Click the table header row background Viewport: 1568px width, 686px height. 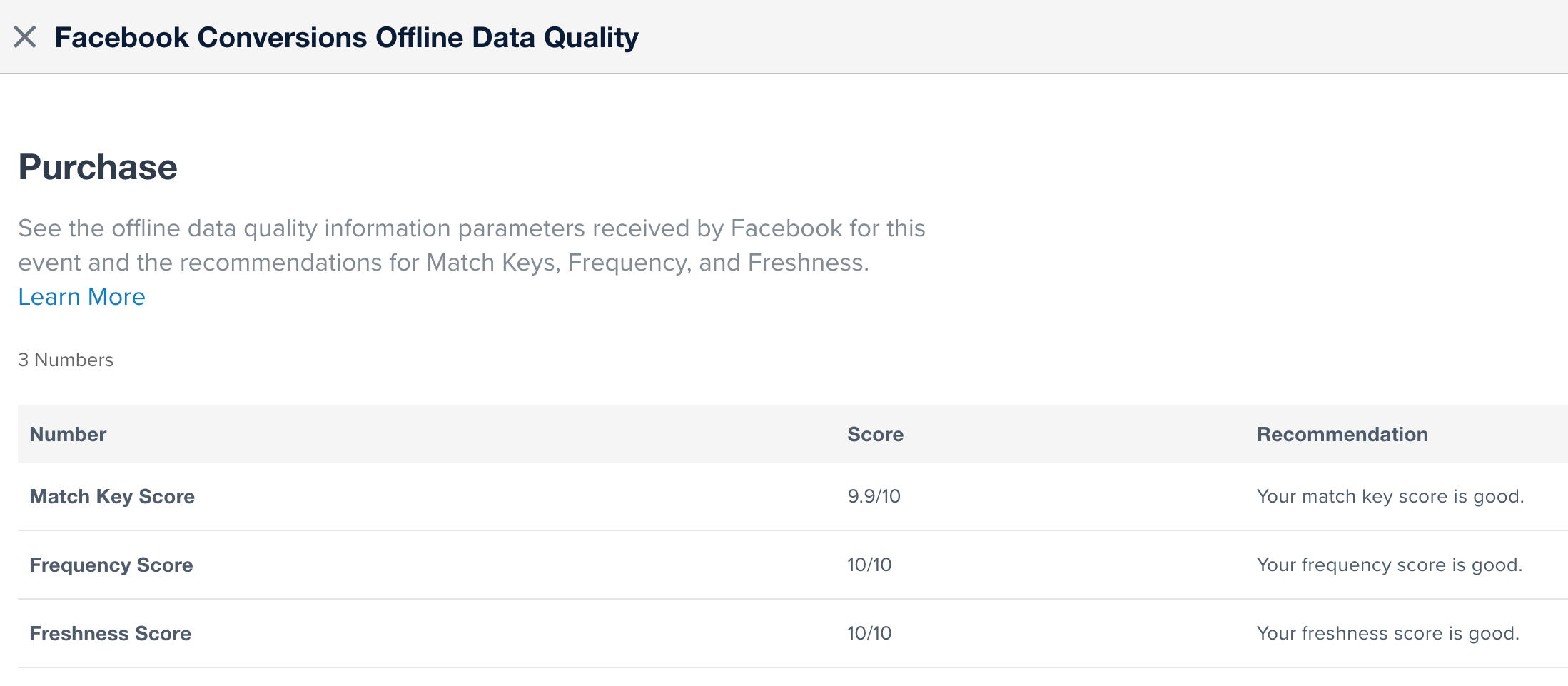pyautogui.click(x=500, y=434)
